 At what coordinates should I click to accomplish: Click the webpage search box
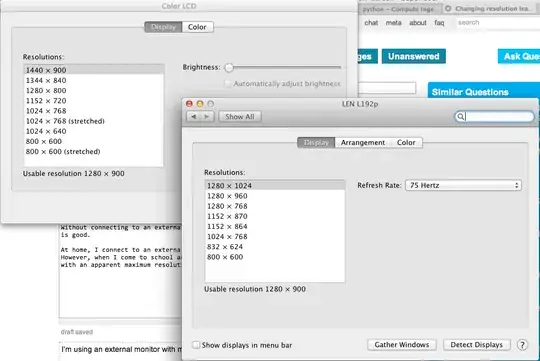click(x=498, y=23)
